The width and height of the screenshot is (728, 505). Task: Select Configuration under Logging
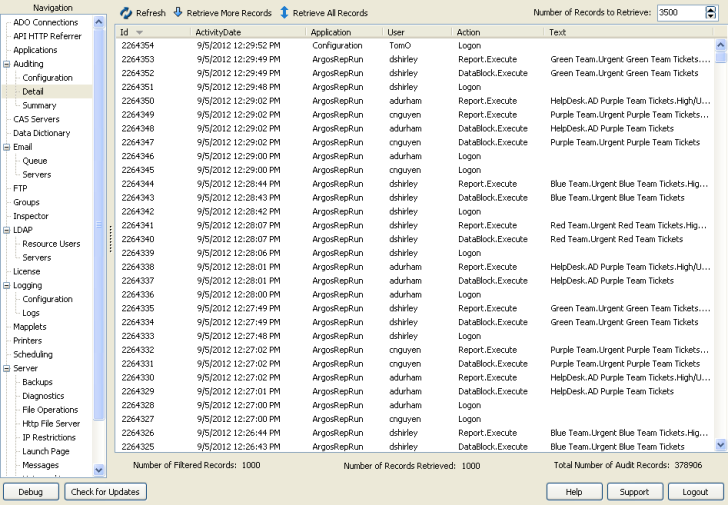pyautogui.click(x=47, y=299)
